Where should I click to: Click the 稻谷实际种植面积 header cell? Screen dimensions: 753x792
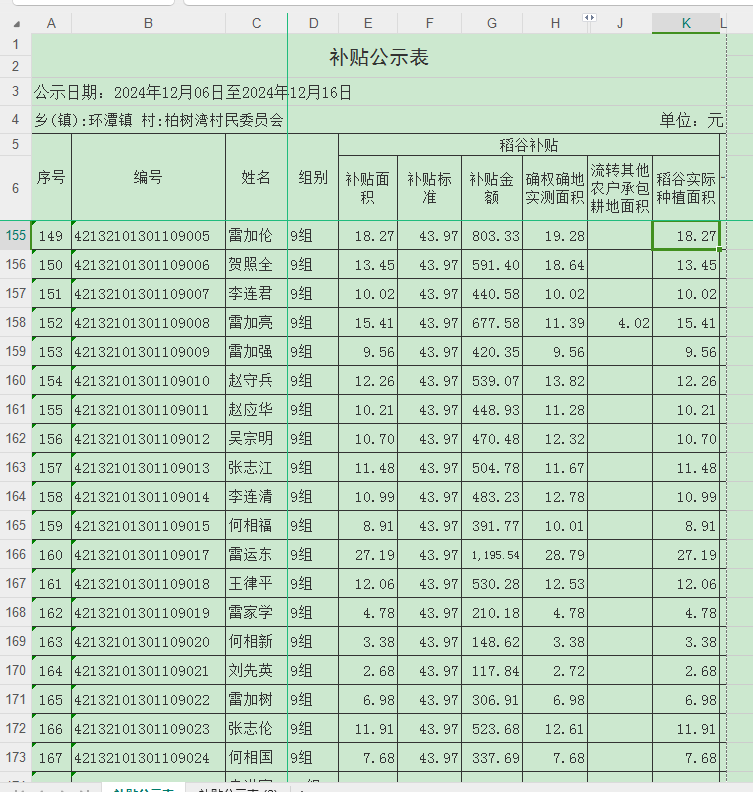pos(686,188)
